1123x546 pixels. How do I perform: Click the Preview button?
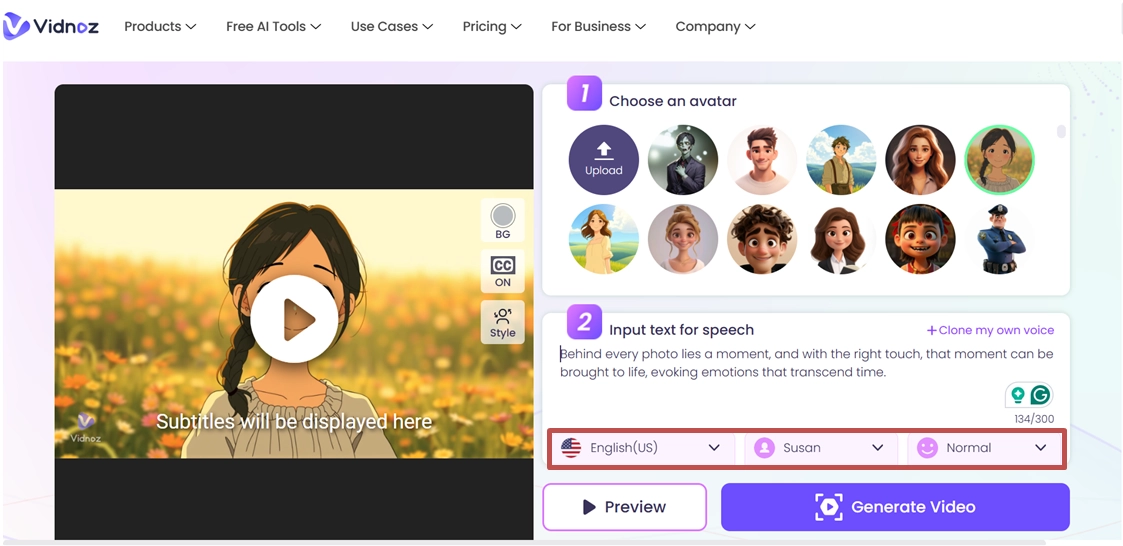(x=624, y=507)
